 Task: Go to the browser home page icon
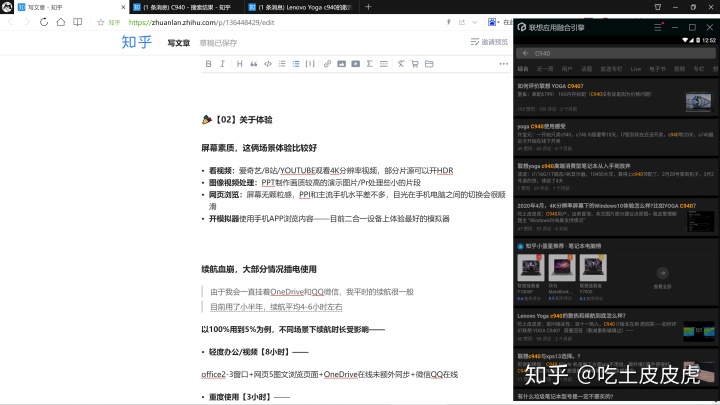pos(61,22)
